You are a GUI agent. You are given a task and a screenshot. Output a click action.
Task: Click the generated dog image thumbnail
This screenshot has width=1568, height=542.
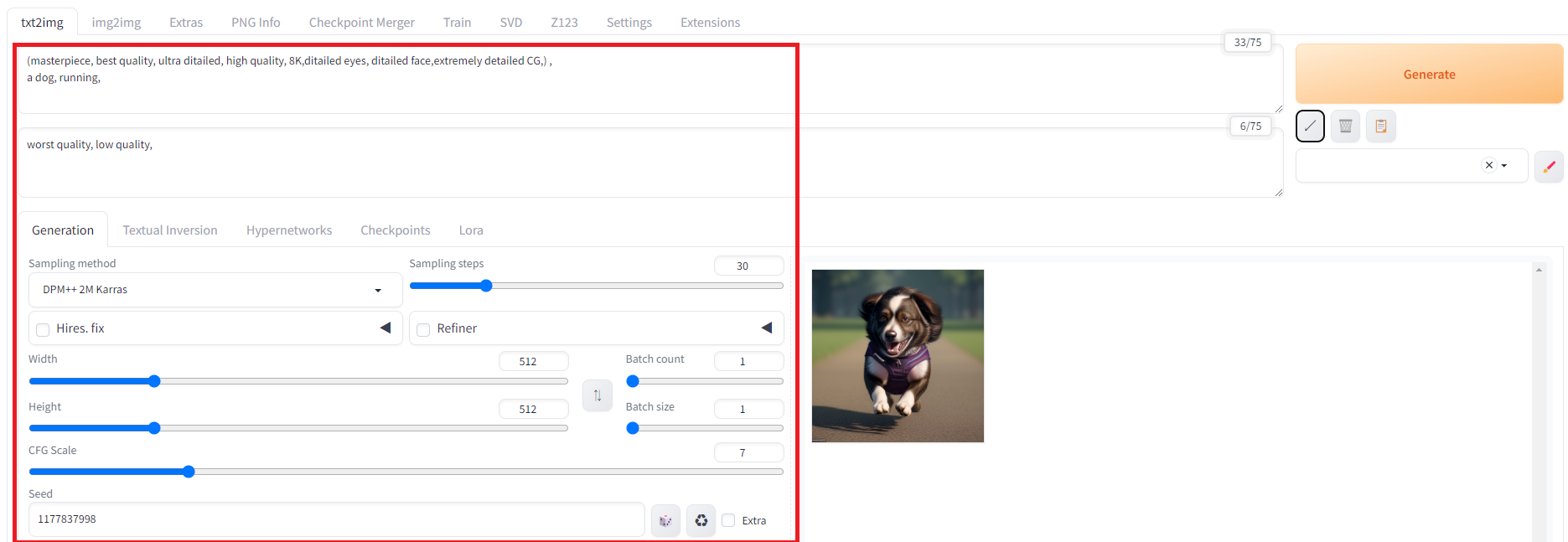pos(898,356)
